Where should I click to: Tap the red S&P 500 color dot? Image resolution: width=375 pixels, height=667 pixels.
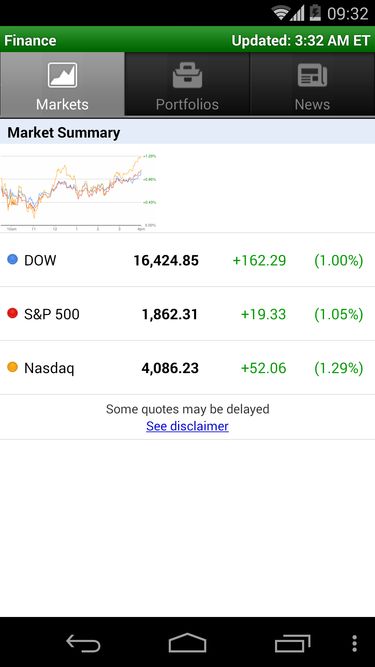click(x=13, y=313)
